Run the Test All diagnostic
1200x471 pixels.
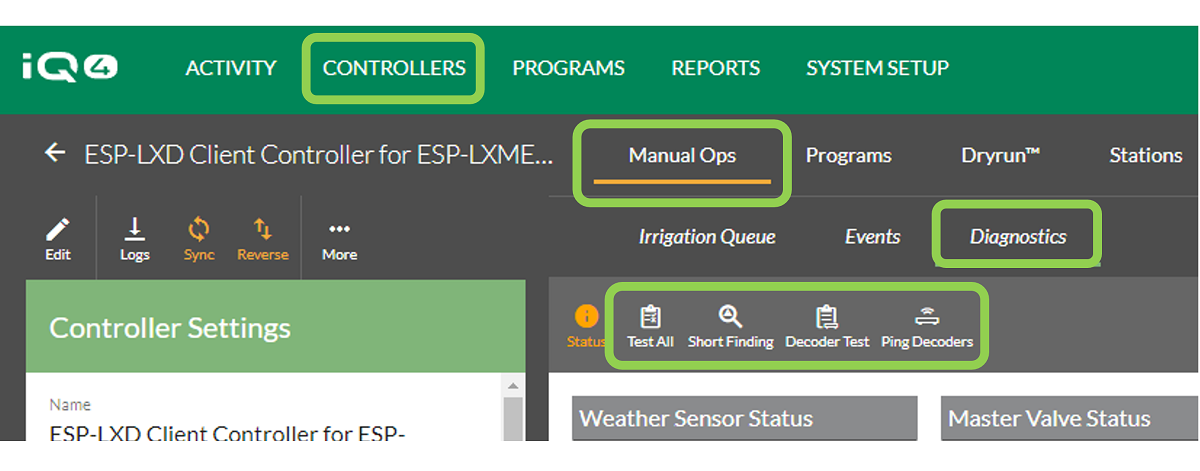click(650, 326)
